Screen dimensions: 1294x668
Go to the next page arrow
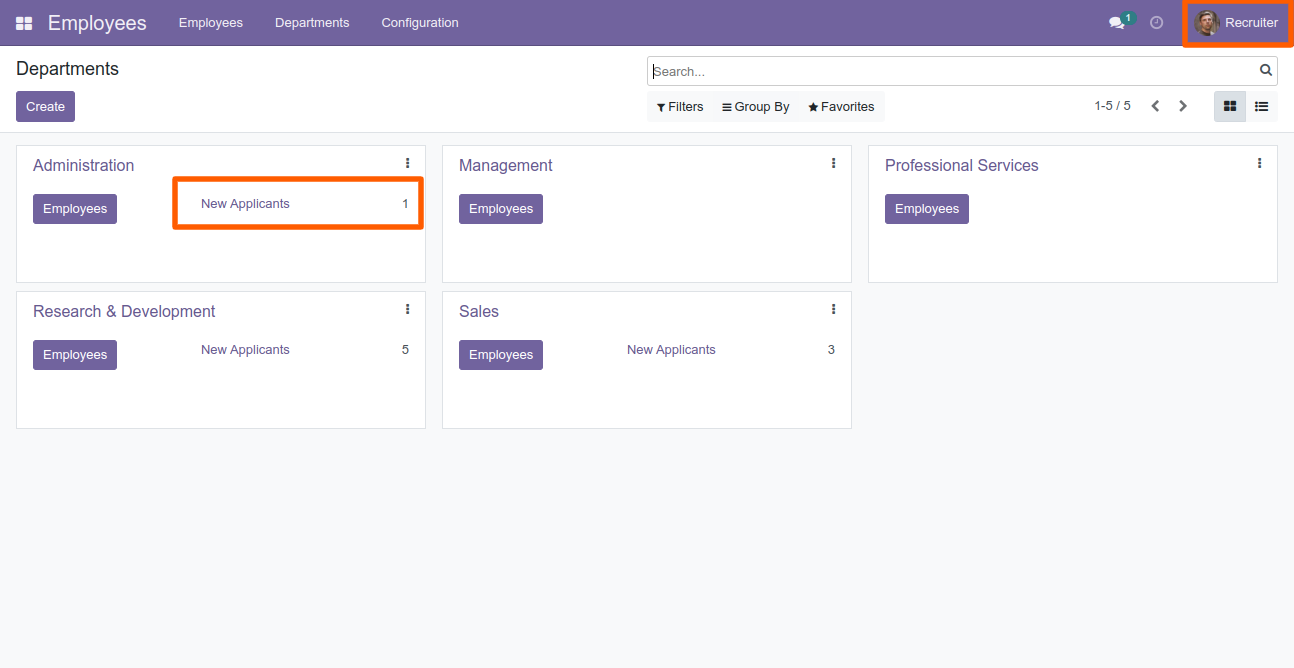1183,106
